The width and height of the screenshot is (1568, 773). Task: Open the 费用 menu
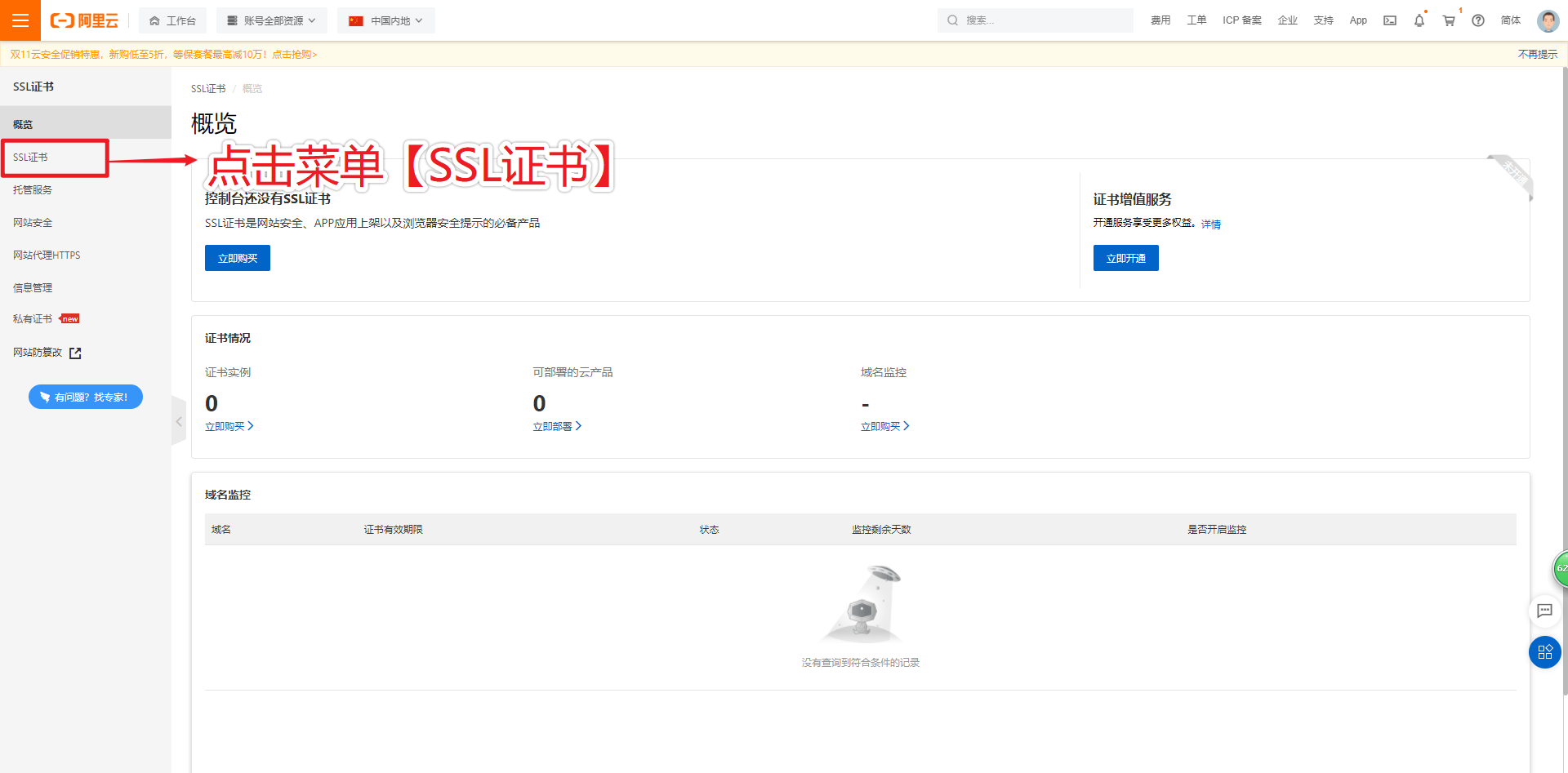[1160, 20]
